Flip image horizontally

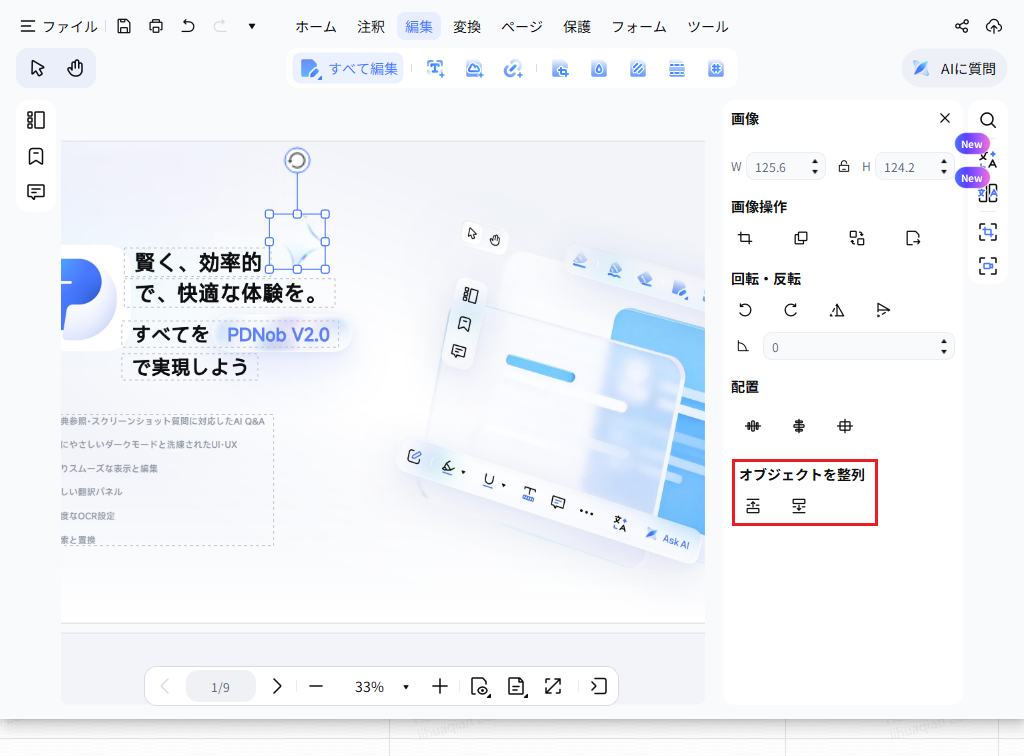pyautogui.click(x=837, y=310)
